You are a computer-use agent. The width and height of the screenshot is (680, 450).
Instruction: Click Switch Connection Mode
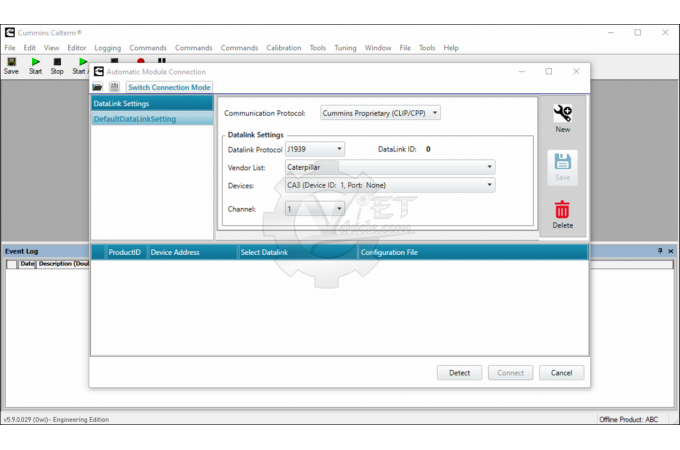[x=169, y=87]
